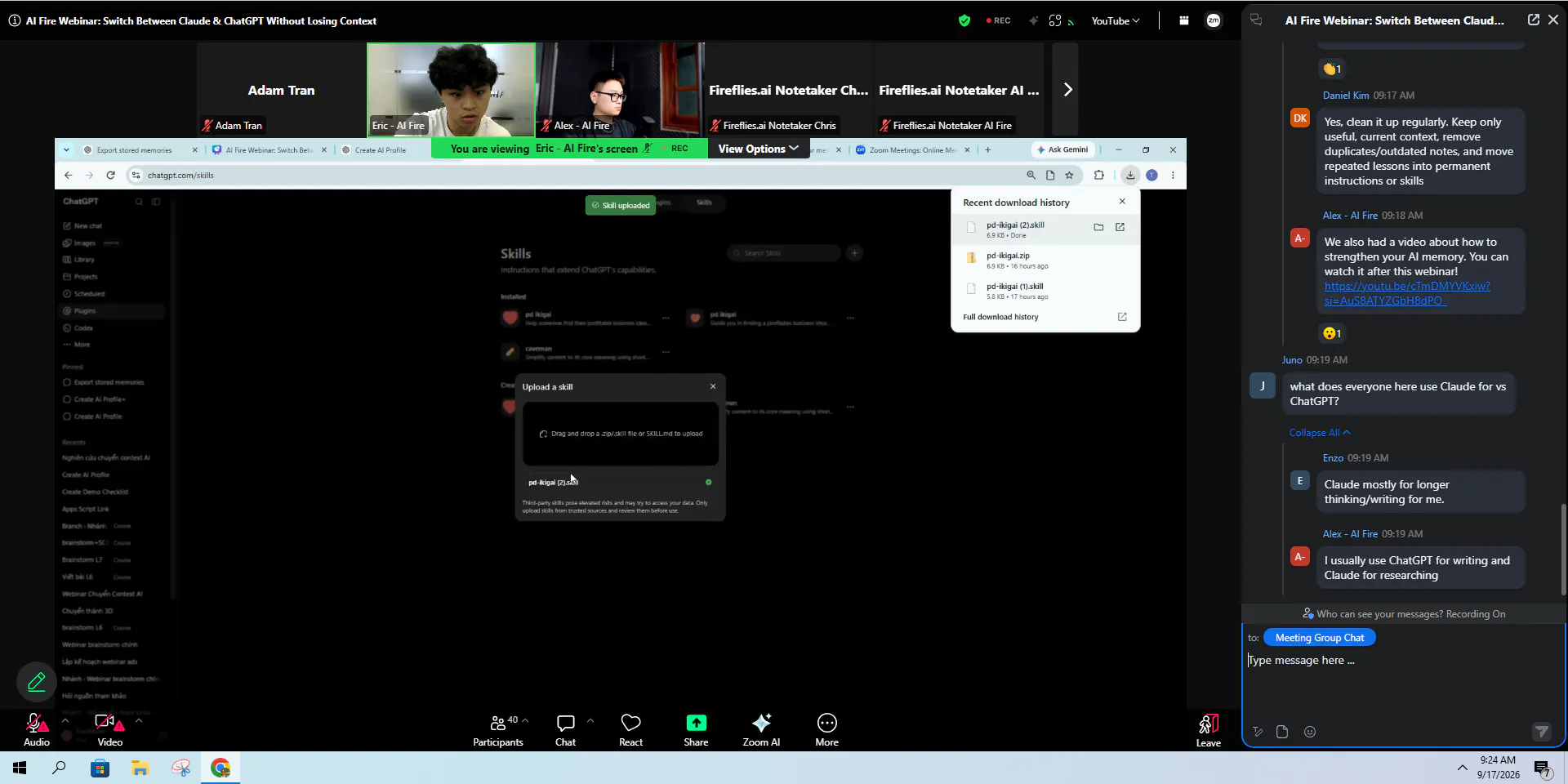
Task: Select pd-ikigai.zip in recent downloads
Action: 1045,260
